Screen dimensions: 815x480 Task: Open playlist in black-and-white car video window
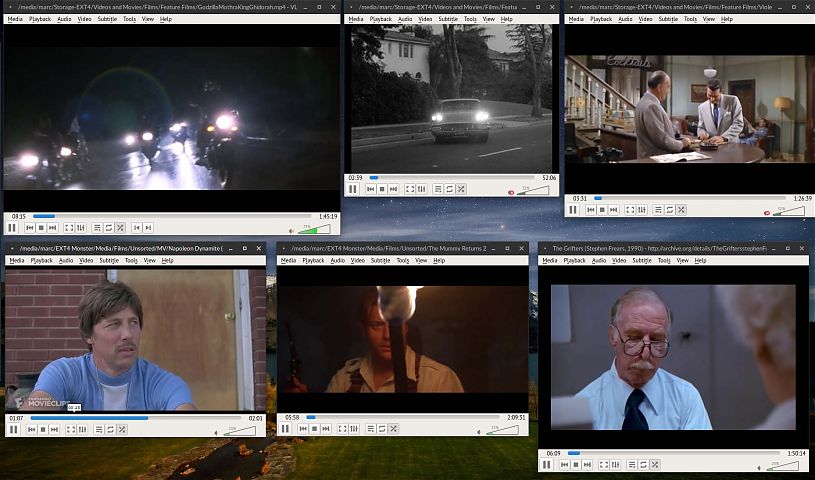click(x=438, y=189)
